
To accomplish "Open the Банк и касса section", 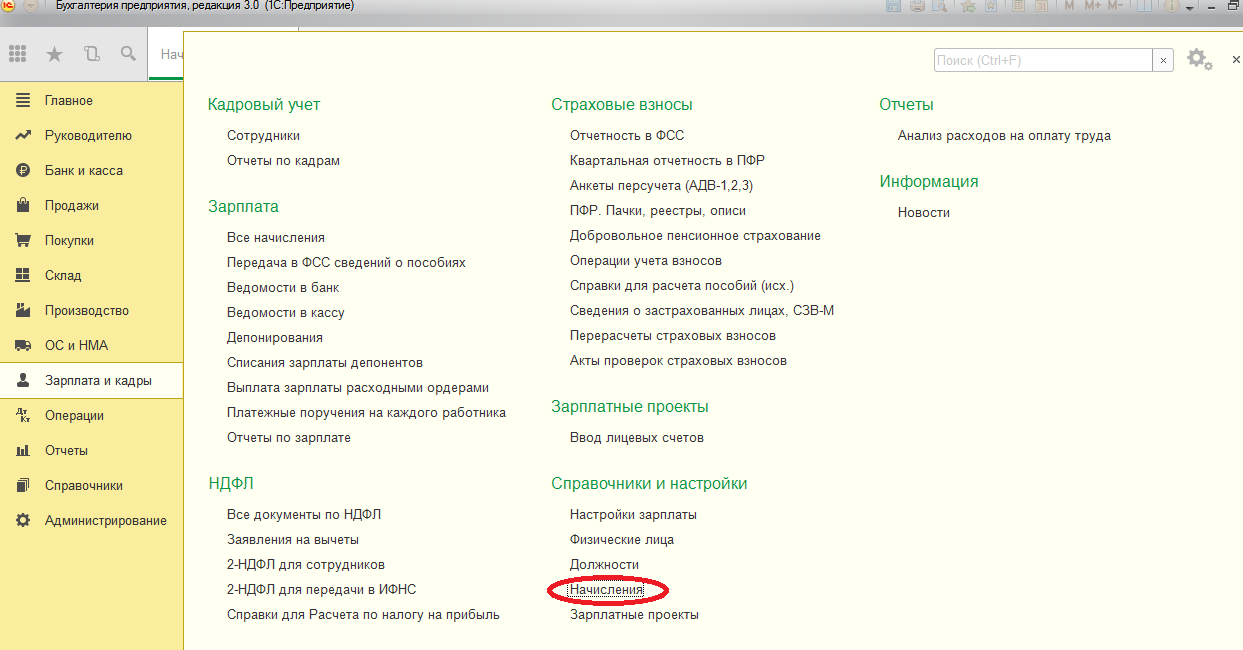I will pyautogui.click(x=92, y=171).
